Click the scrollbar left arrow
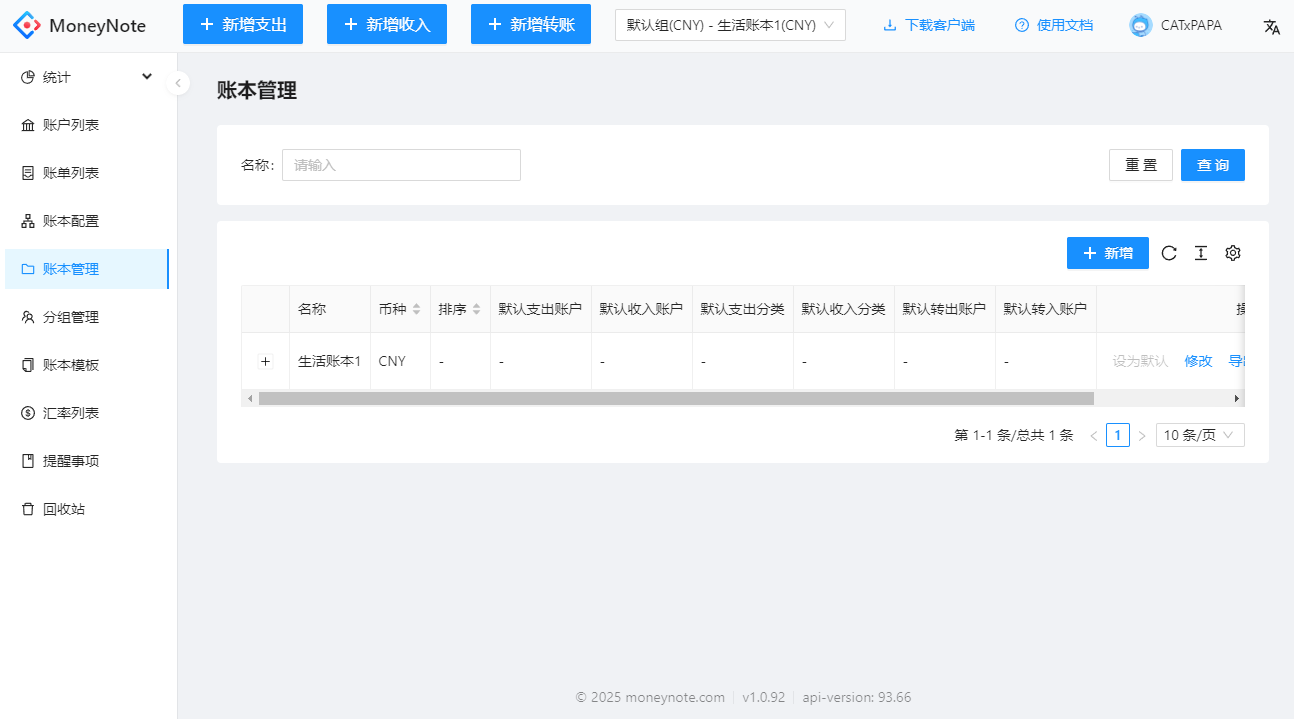Image resolution: width=1294 pixels, height=719 pixels. click(250, 398)
